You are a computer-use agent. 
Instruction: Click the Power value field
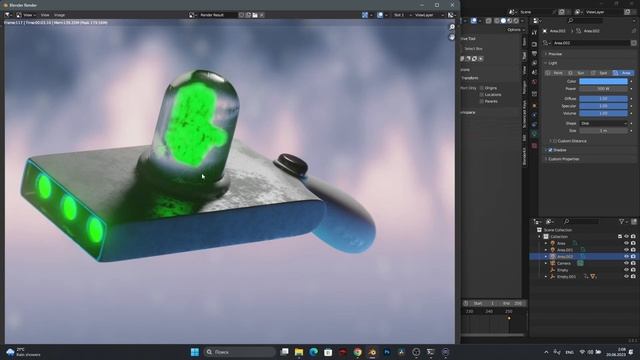pos(603,89)
